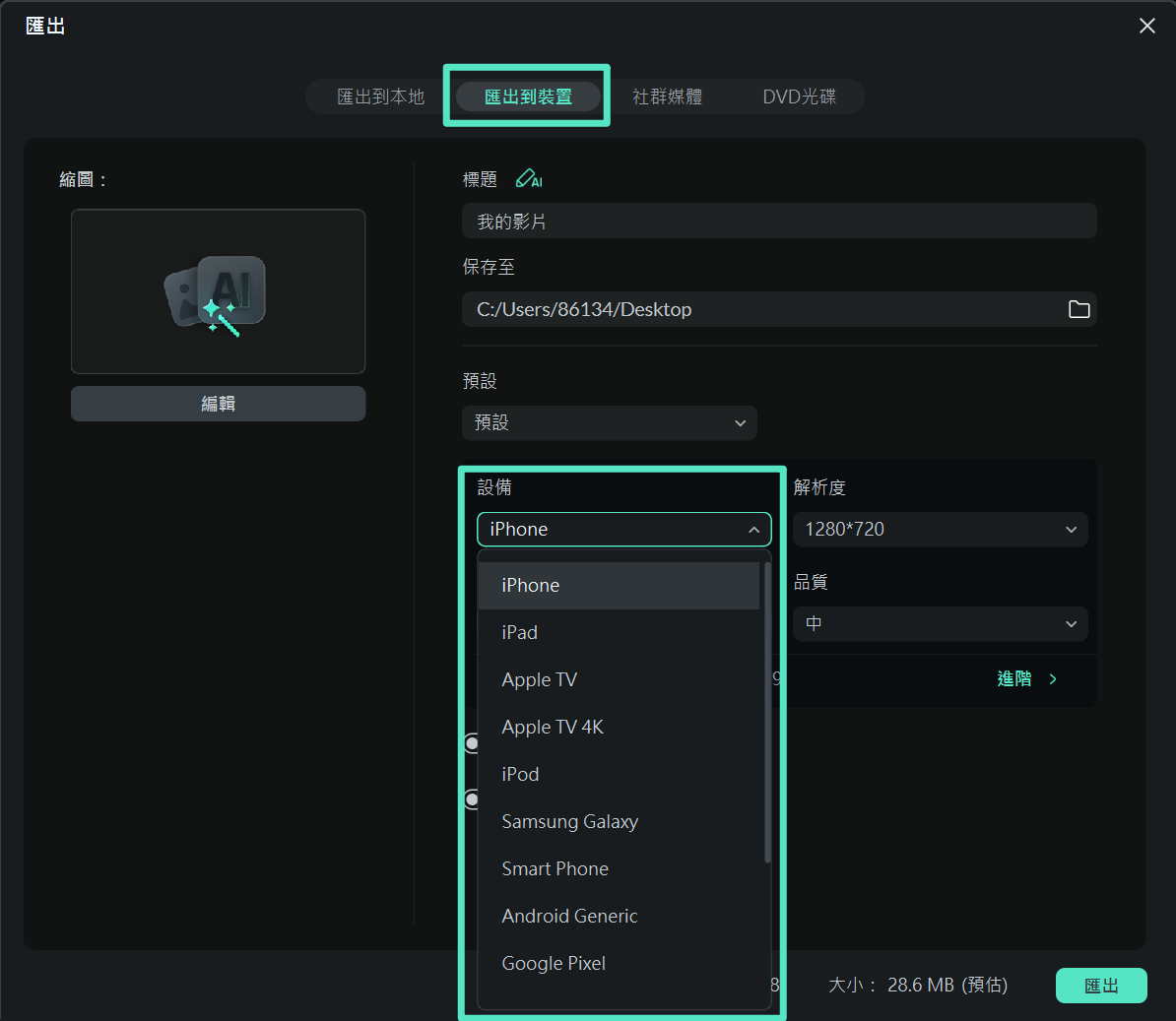The width and height of the screenshot is (1176, 1021).
Task: Click the device list scrollbar
Action: click(767, 712)
